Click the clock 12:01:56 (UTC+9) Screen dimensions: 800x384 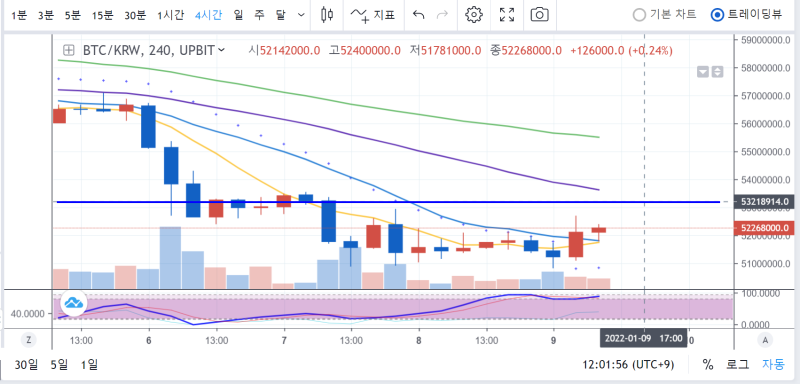tap(629, 365)
